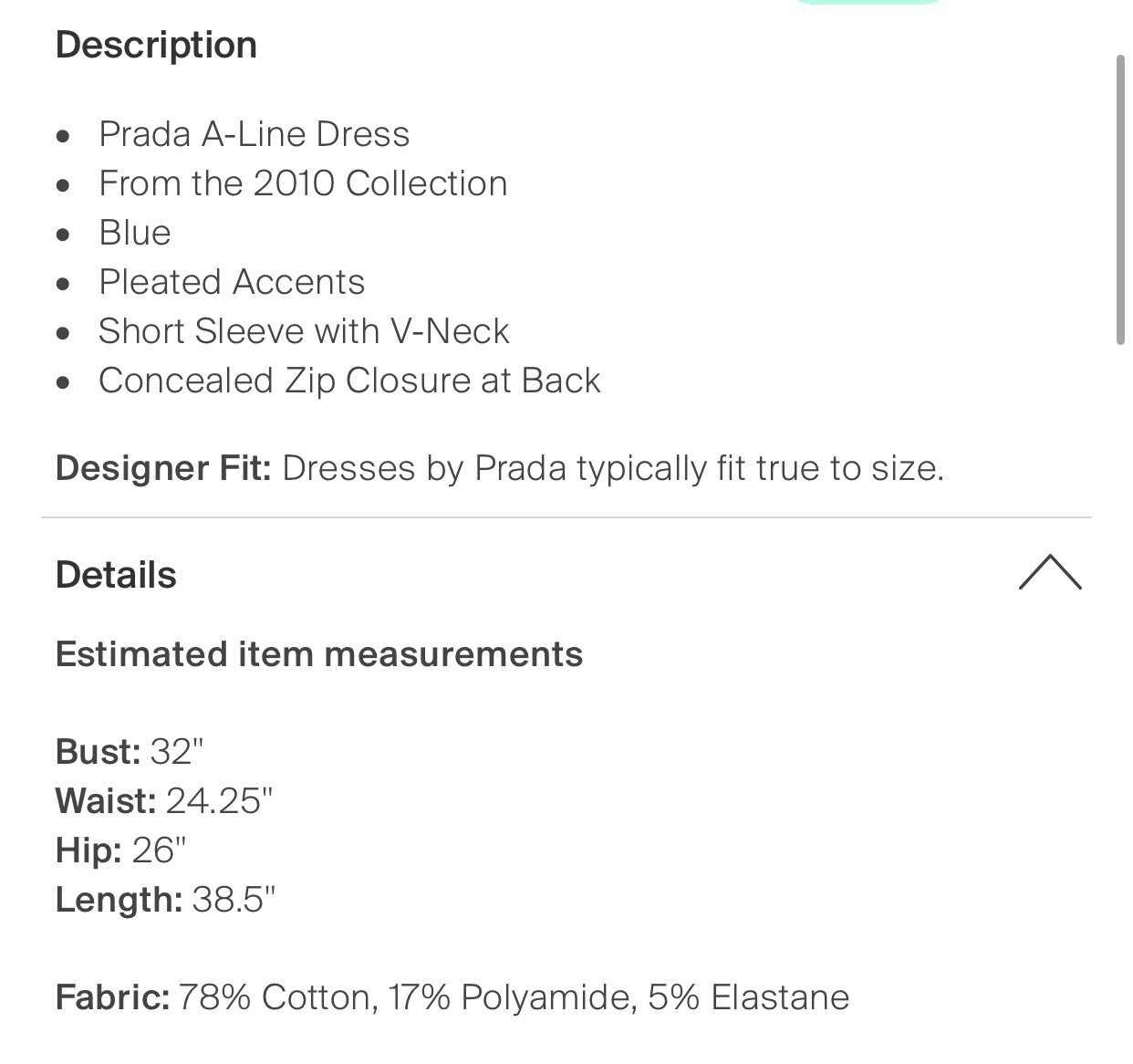
Task: Select the Short Sleeve with V-Neck text
Action: 304,330
